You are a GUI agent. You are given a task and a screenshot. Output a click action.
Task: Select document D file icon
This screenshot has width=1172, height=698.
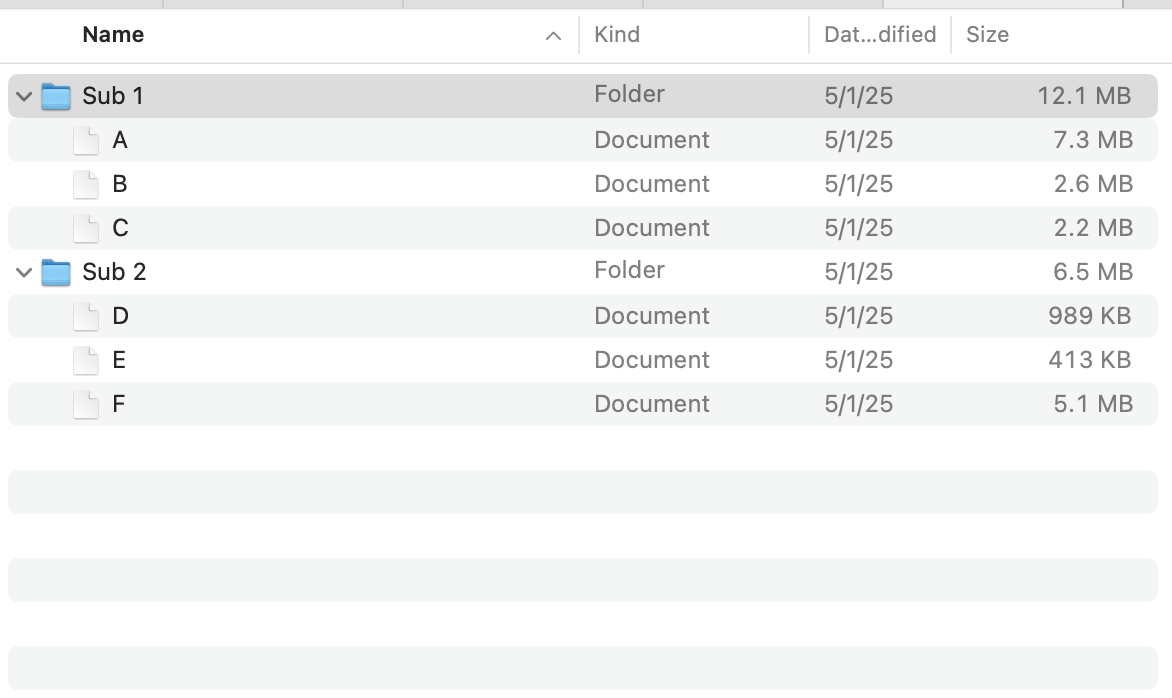click(86, 316)
